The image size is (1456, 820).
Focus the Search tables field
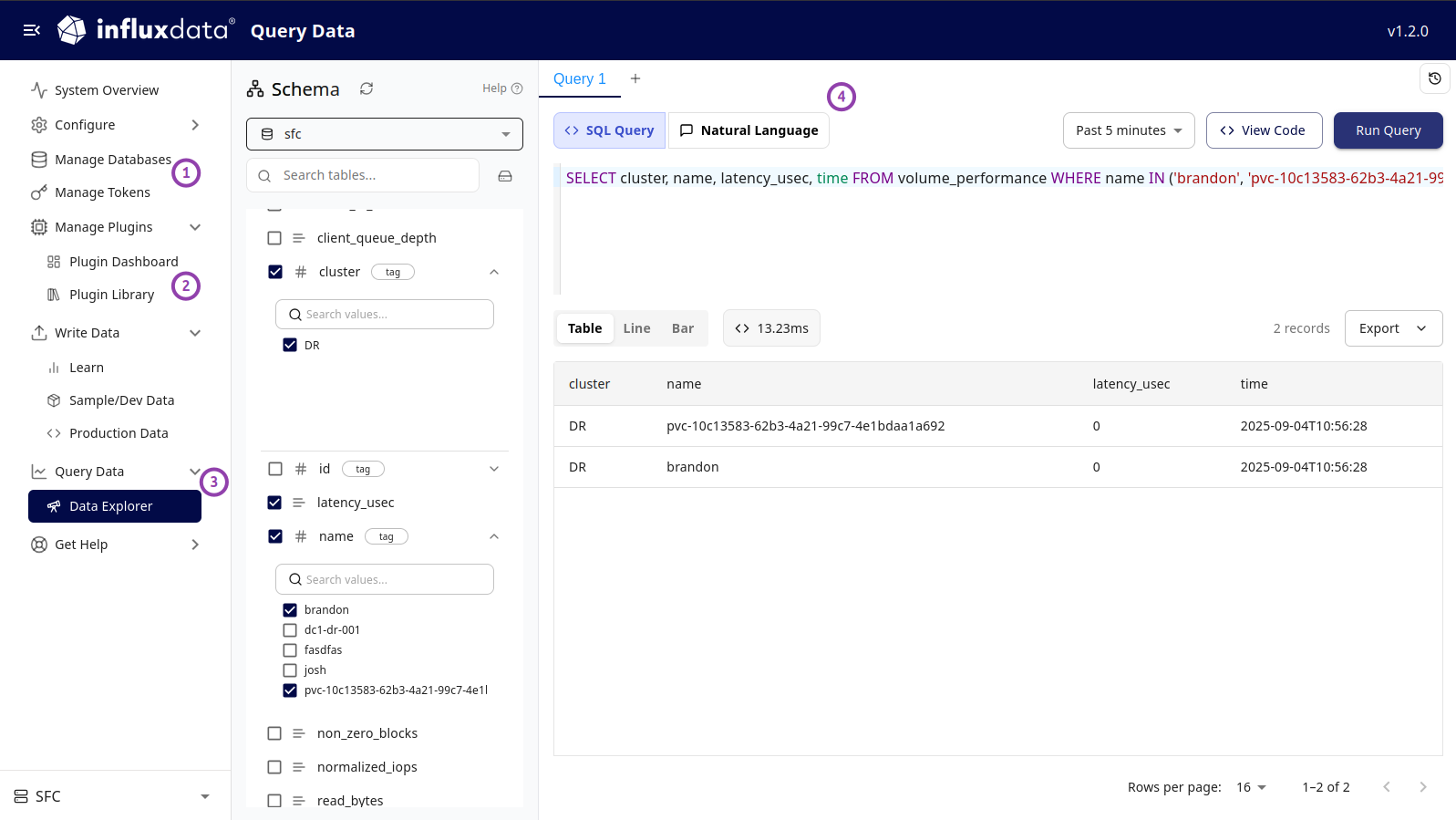tap(363, 175)
